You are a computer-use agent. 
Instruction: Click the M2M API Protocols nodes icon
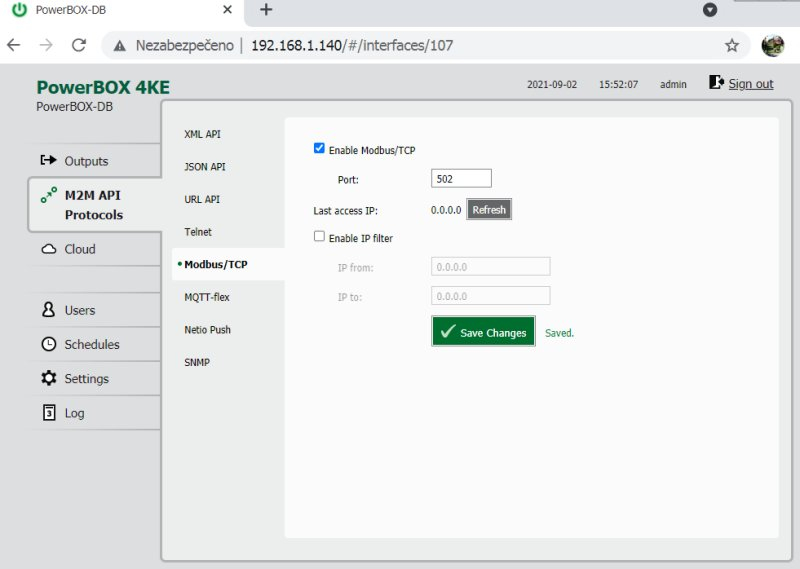[48, 194]
